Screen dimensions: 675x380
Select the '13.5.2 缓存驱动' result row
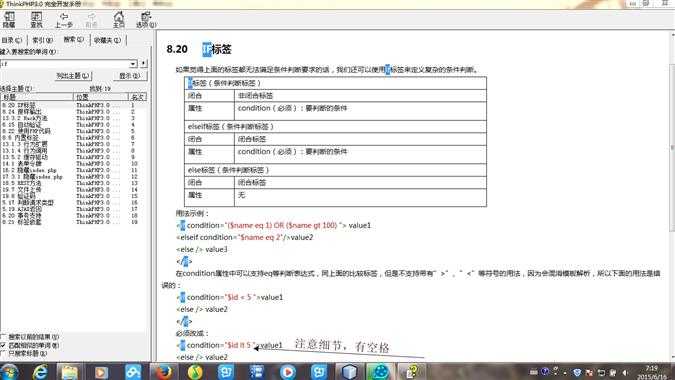(74, 157)
